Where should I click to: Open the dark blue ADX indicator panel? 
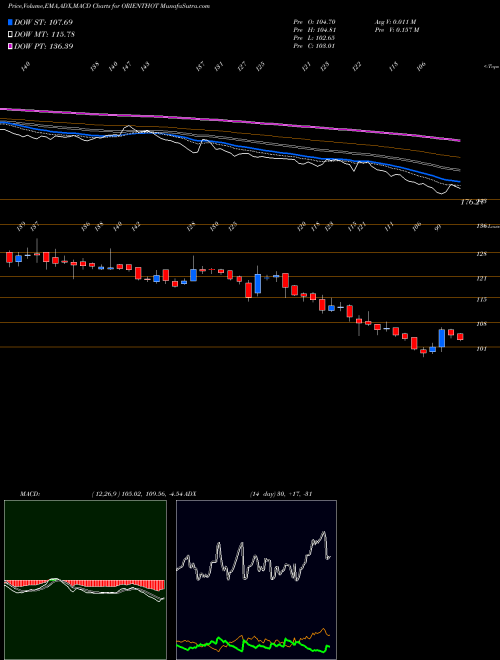click(x=256, y=580)
